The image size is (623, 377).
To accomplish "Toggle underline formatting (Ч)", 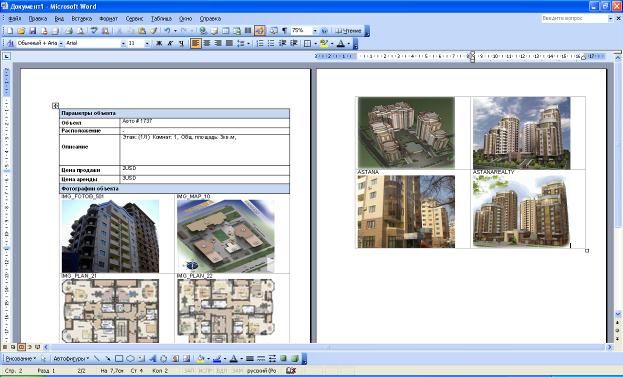I will (182, 43).
